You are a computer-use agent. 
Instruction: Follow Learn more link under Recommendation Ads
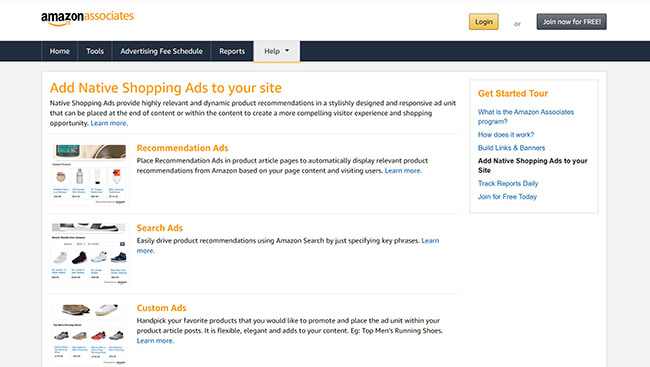pyautogui.click(x=403, y=171)
